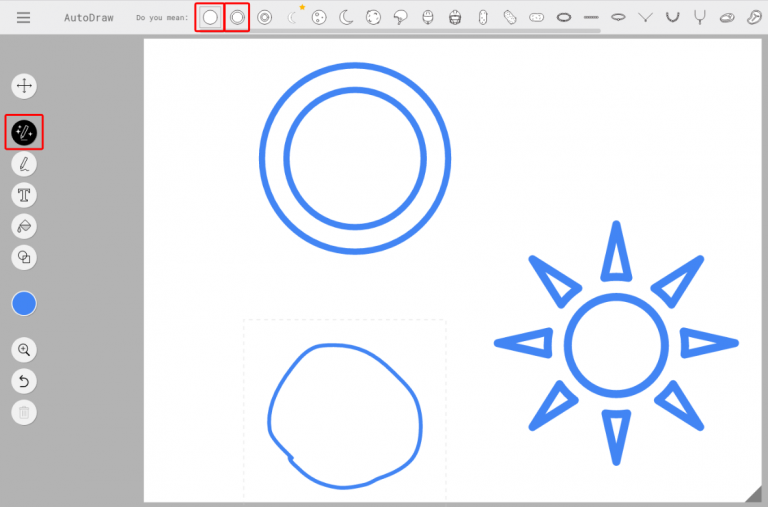Select the Shape tool
The width and height of the screenshot is (768, 507).
24,257
